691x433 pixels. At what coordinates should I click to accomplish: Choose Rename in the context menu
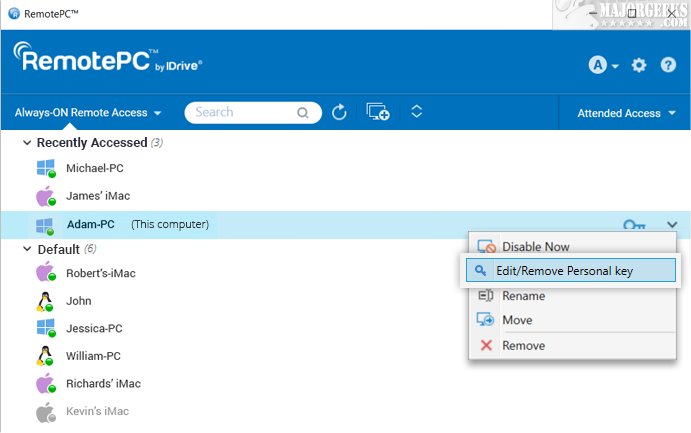[x=572, y=296]
